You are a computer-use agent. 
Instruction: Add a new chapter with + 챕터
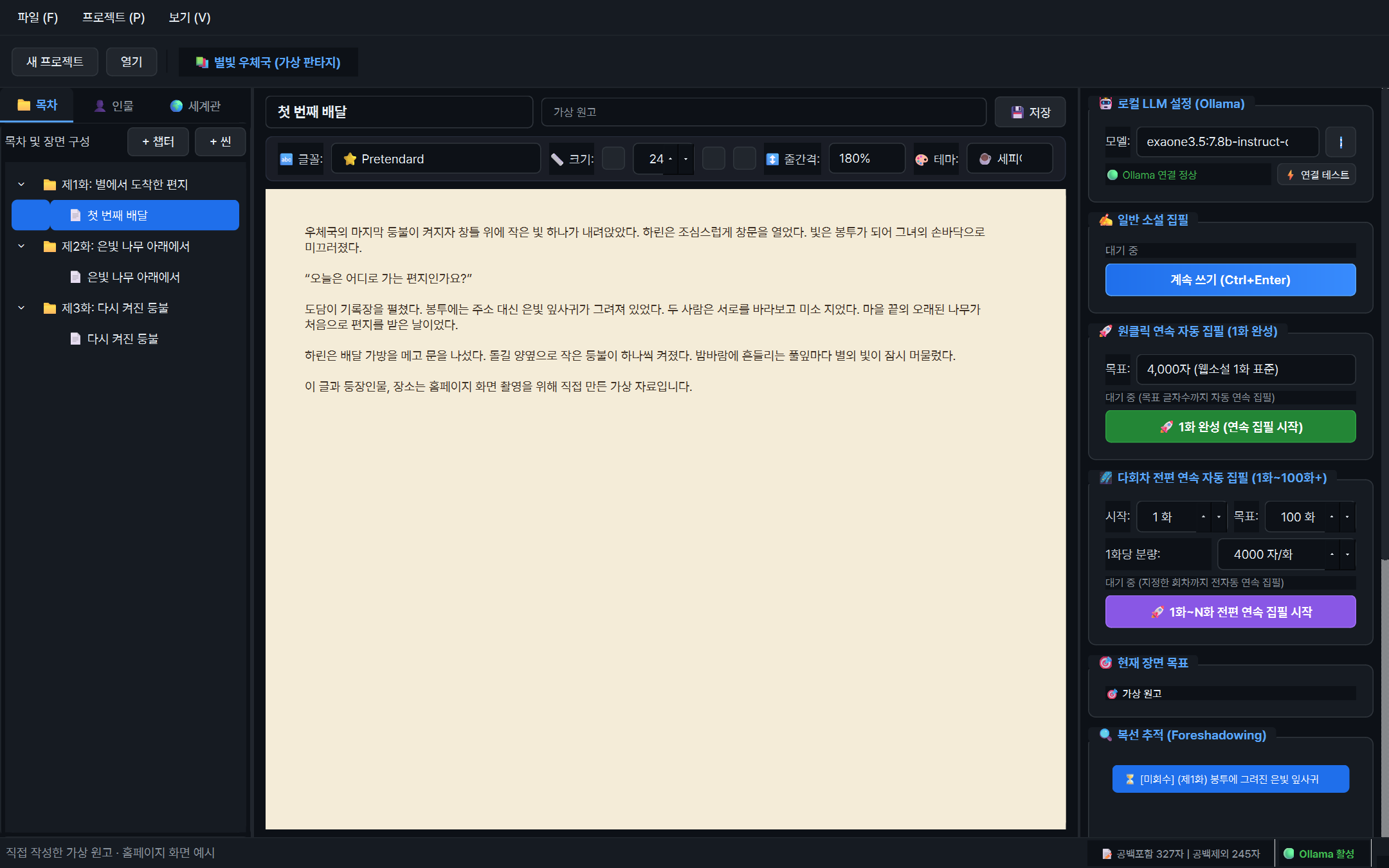[158, 142]
